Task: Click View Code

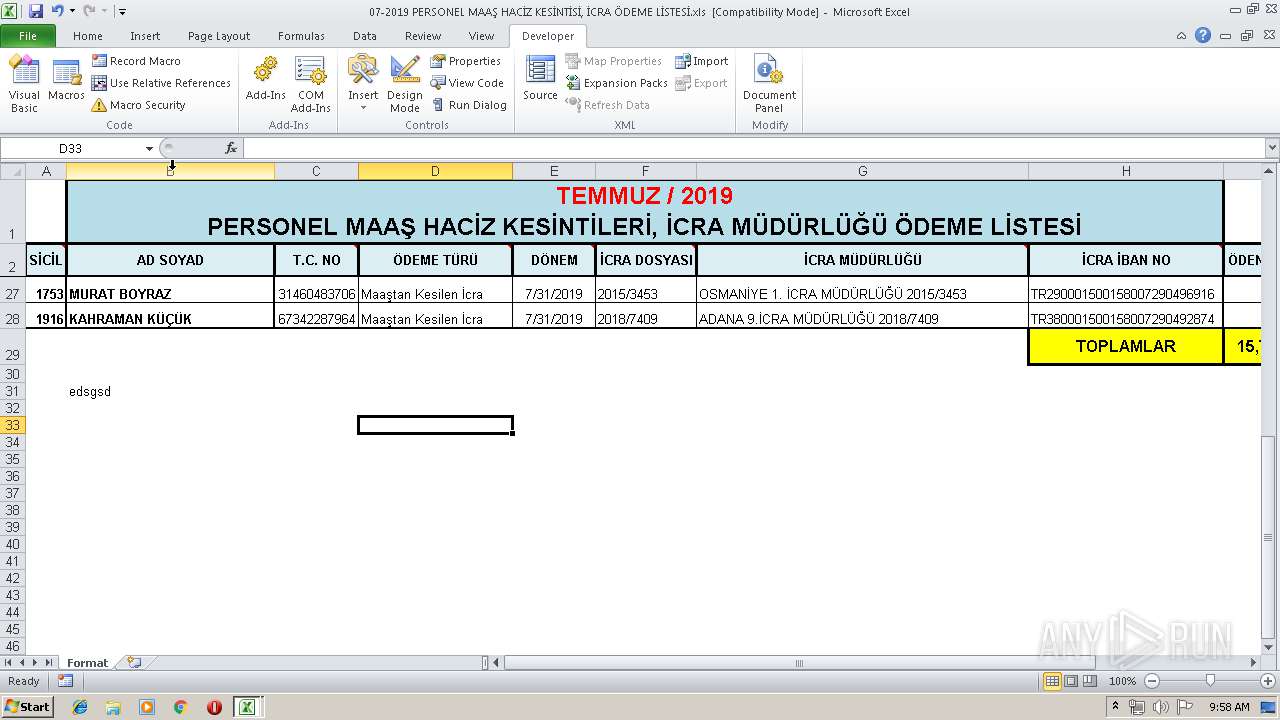Action: tap(467, 83)
